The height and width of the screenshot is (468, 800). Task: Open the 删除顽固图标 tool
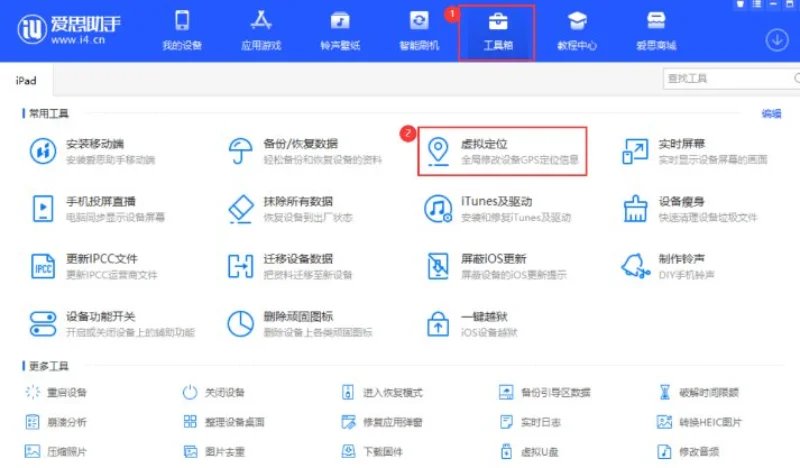[299, 324]
